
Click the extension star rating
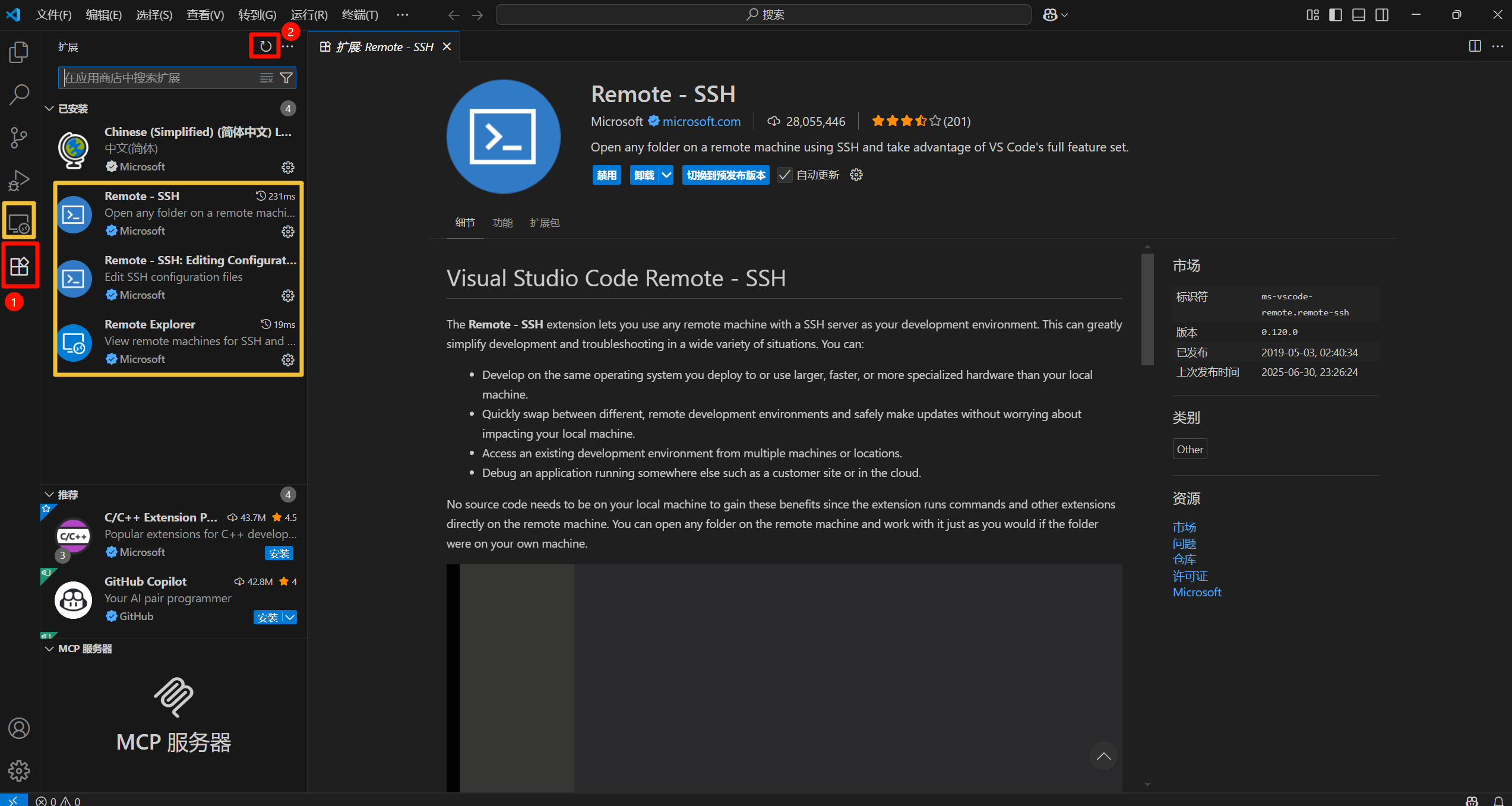(921, 121)
